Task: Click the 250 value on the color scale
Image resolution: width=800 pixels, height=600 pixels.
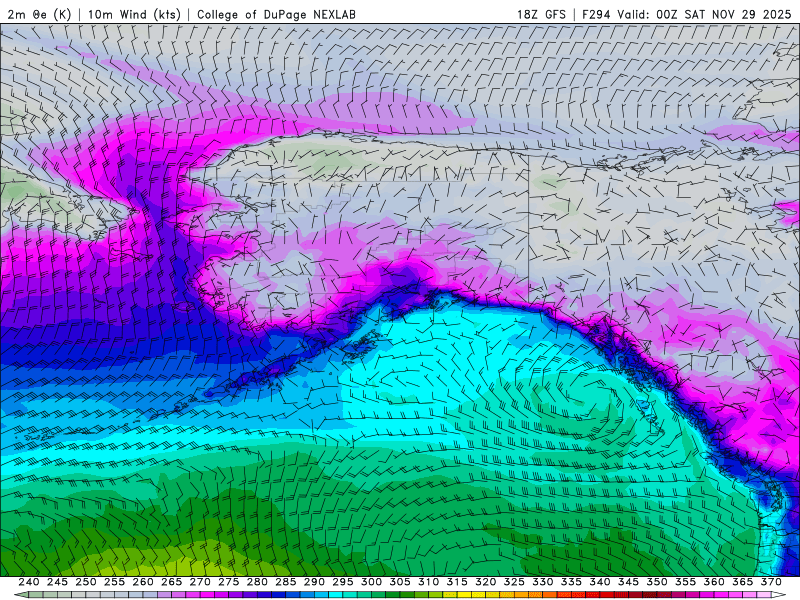Action: 86,582
